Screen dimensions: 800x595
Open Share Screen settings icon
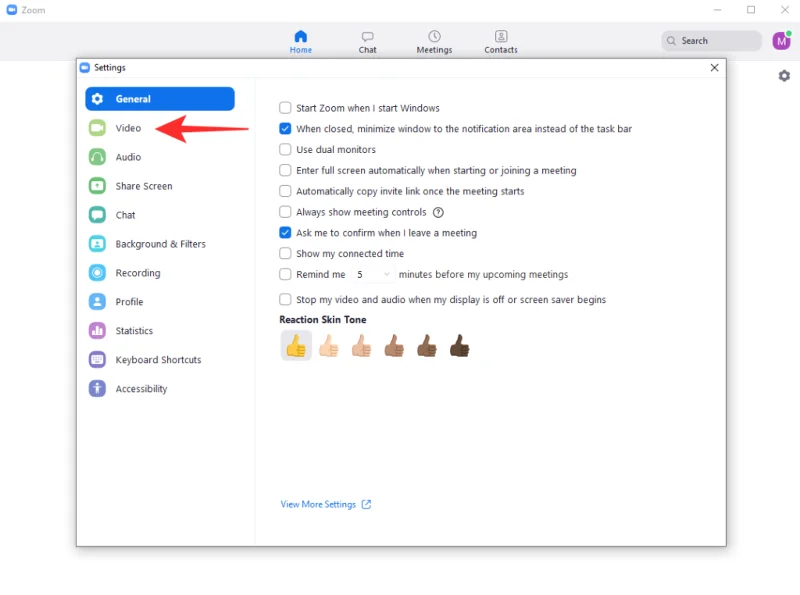pyautogui.click(x=97, y=186)
